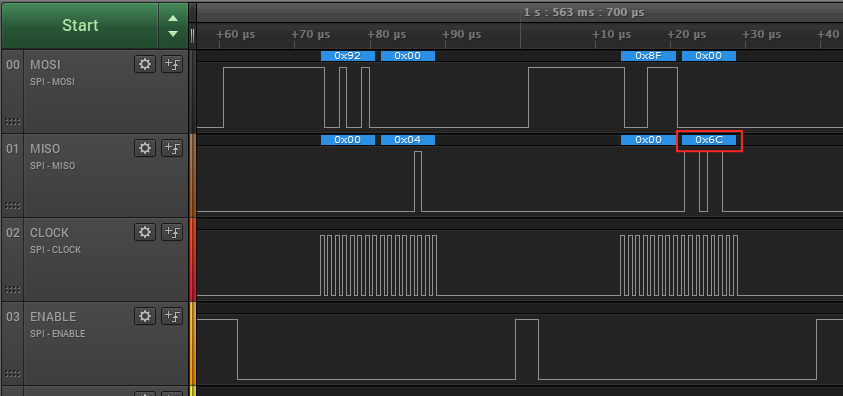Click the ENABLE channel name label
Image resolution: width=843 pixels, height=396 pixels.
[x=53, y=316]
